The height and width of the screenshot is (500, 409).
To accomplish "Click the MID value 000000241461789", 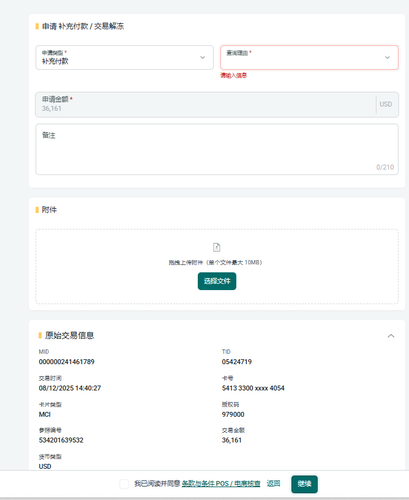I will click(x=67, y=362).
